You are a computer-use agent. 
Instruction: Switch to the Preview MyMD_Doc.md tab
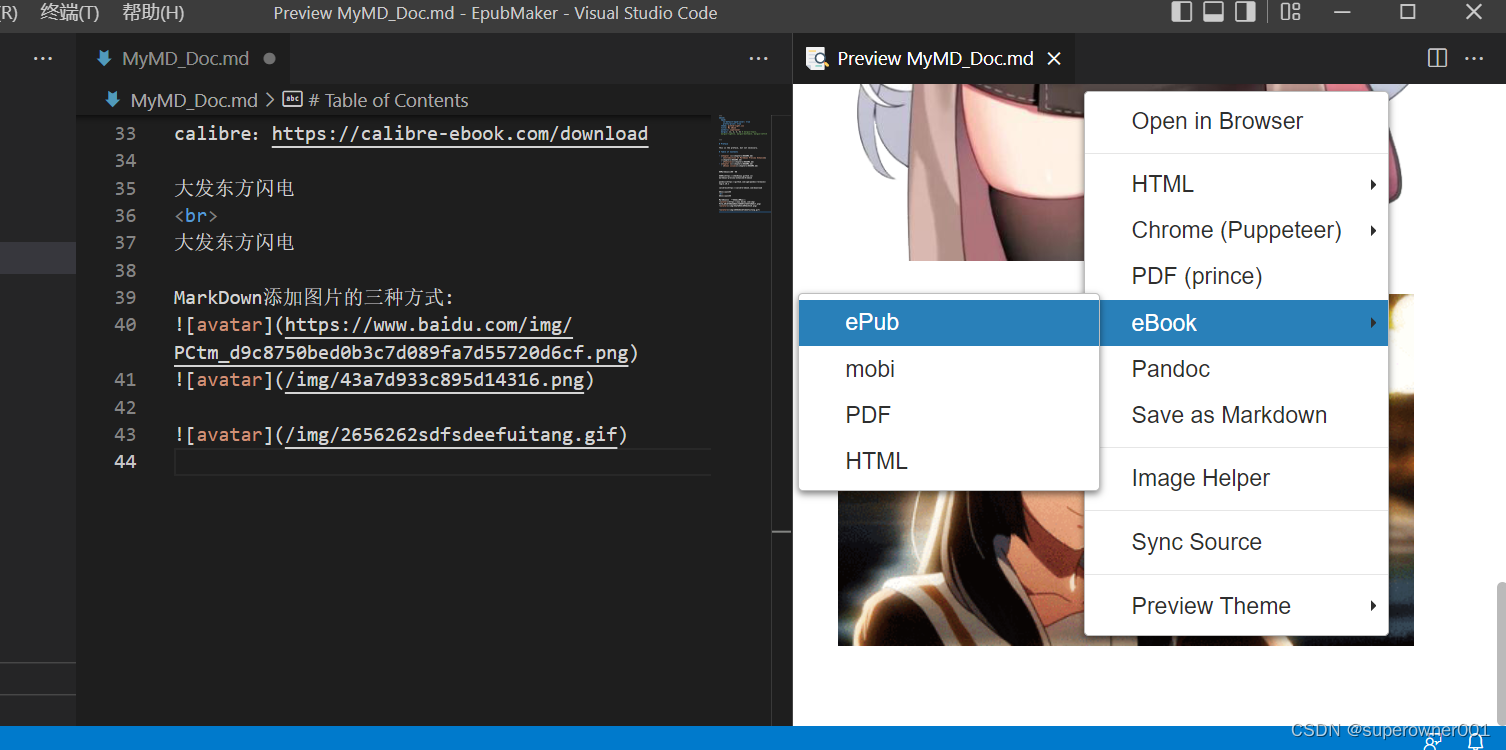pyautogui.click(x=935, y=59)
